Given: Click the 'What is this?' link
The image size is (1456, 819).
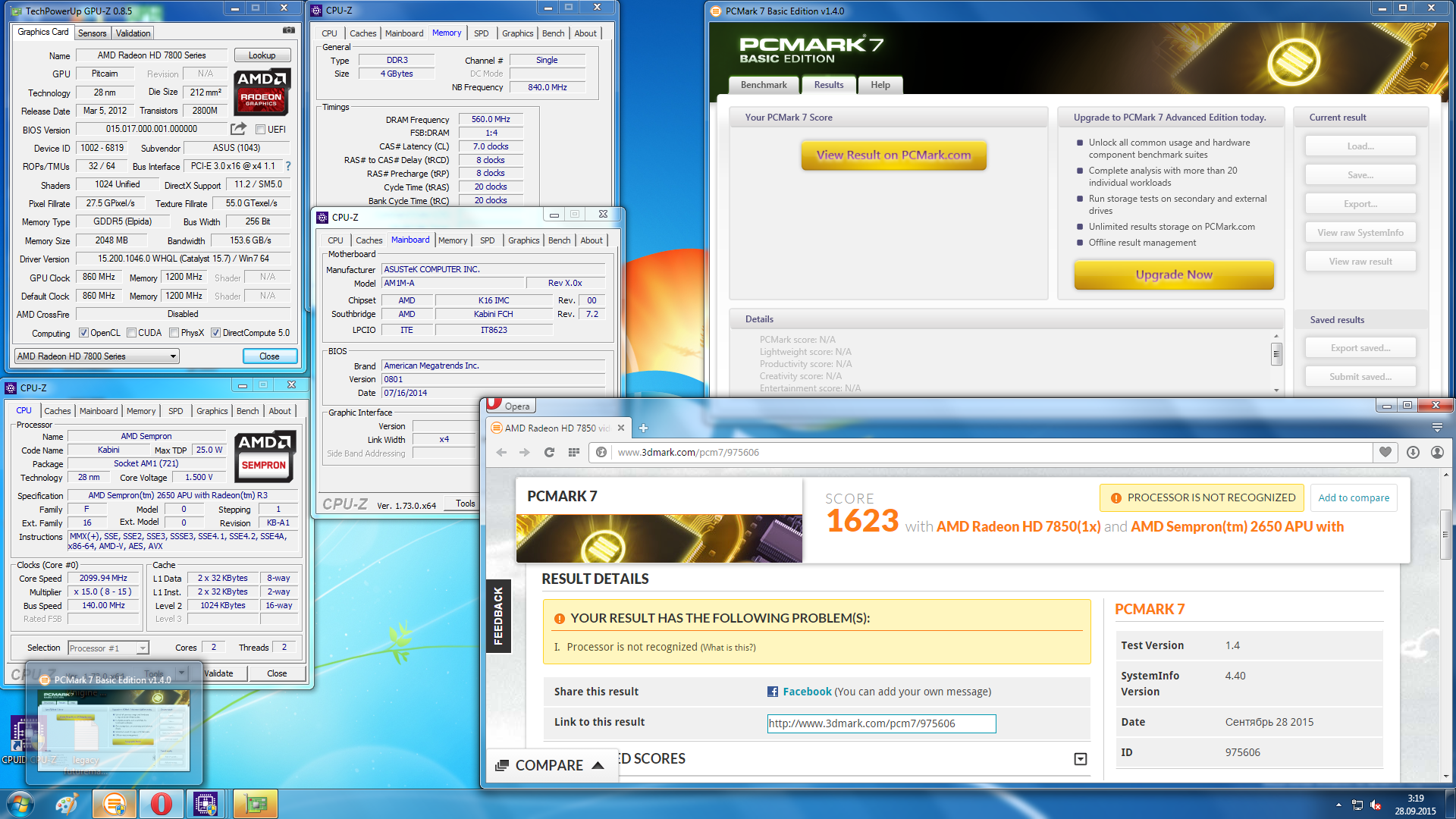Looking at the screenshot, I should pyautogui.click(x=728, y=648).
